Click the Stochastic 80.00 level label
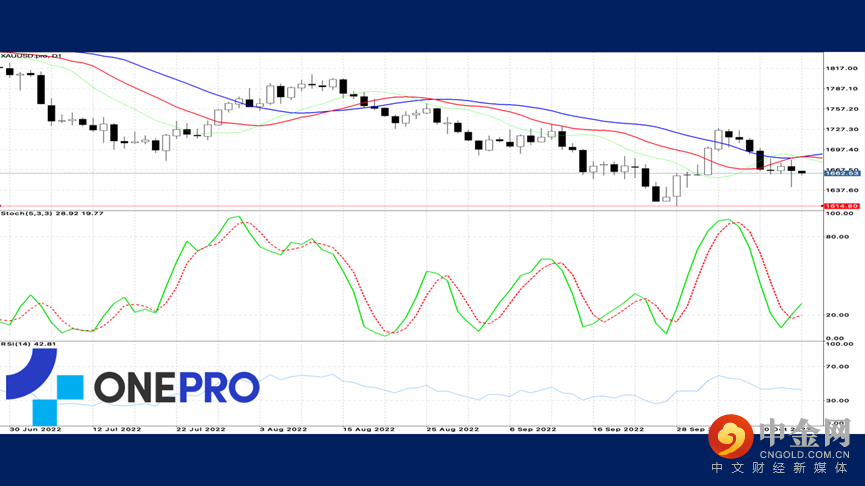 (837, 237)
